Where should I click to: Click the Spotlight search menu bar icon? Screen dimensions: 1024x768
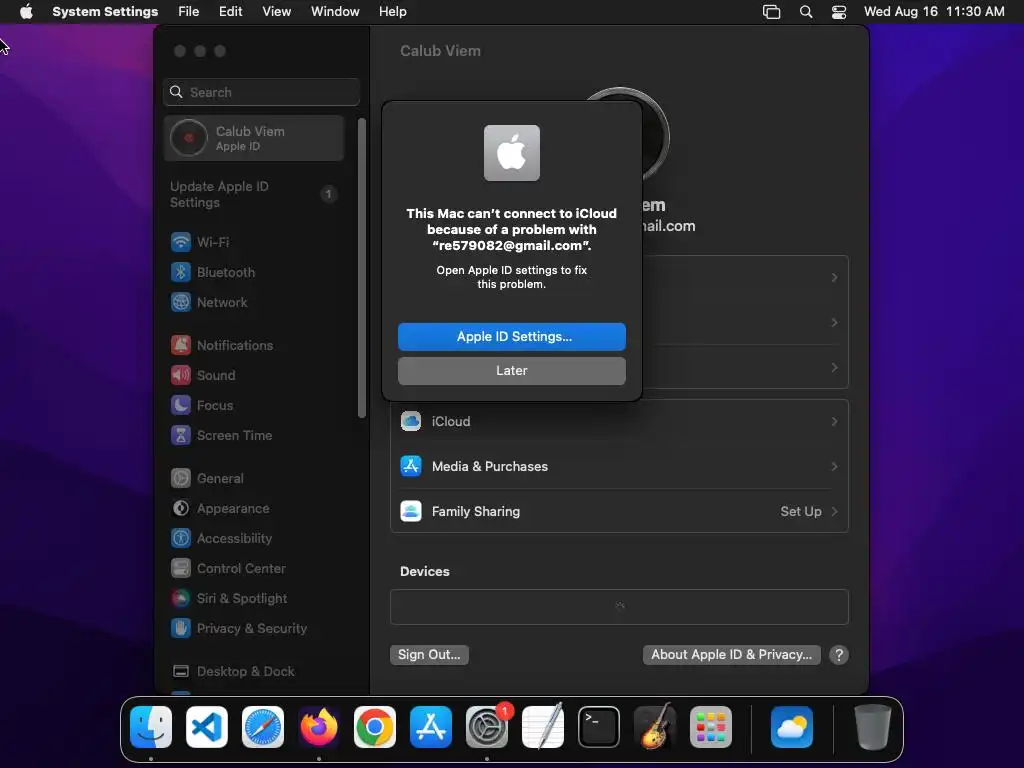click(806, 12)
